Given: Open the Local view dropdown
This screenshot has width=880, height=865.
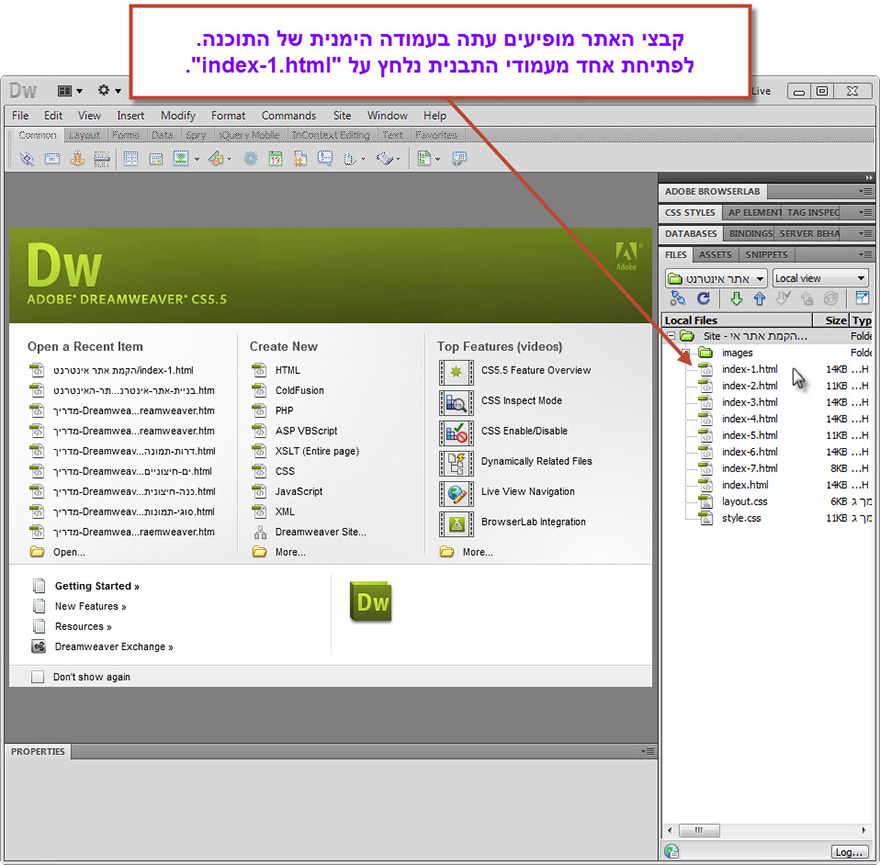Looking at the screenshot, I should tap(820, 278).
